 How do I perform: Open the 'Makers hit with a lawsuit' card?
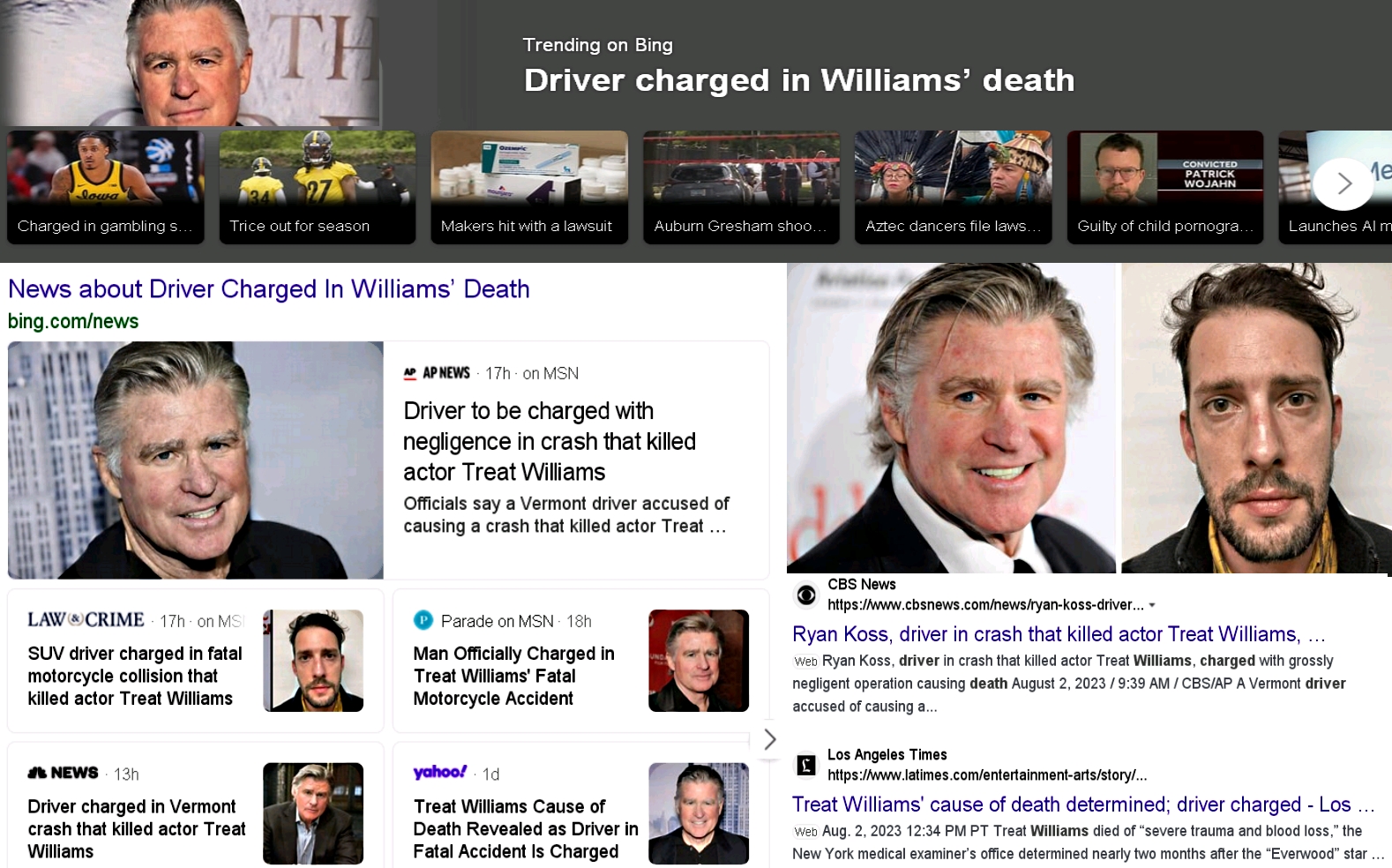[x=529, y=187]
